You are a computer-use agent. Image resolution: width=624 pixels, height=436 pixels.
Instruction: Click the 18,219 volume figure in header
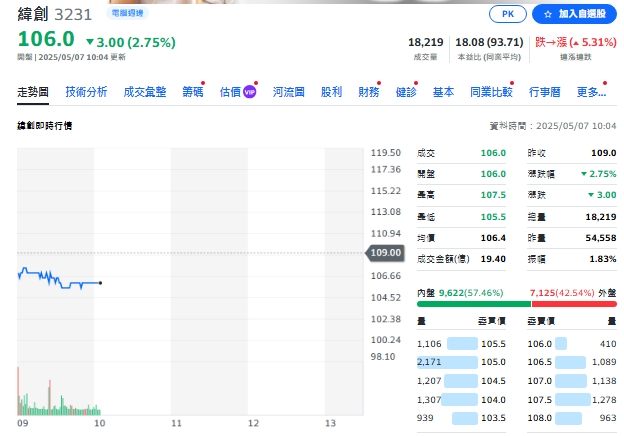click(425, 42)
